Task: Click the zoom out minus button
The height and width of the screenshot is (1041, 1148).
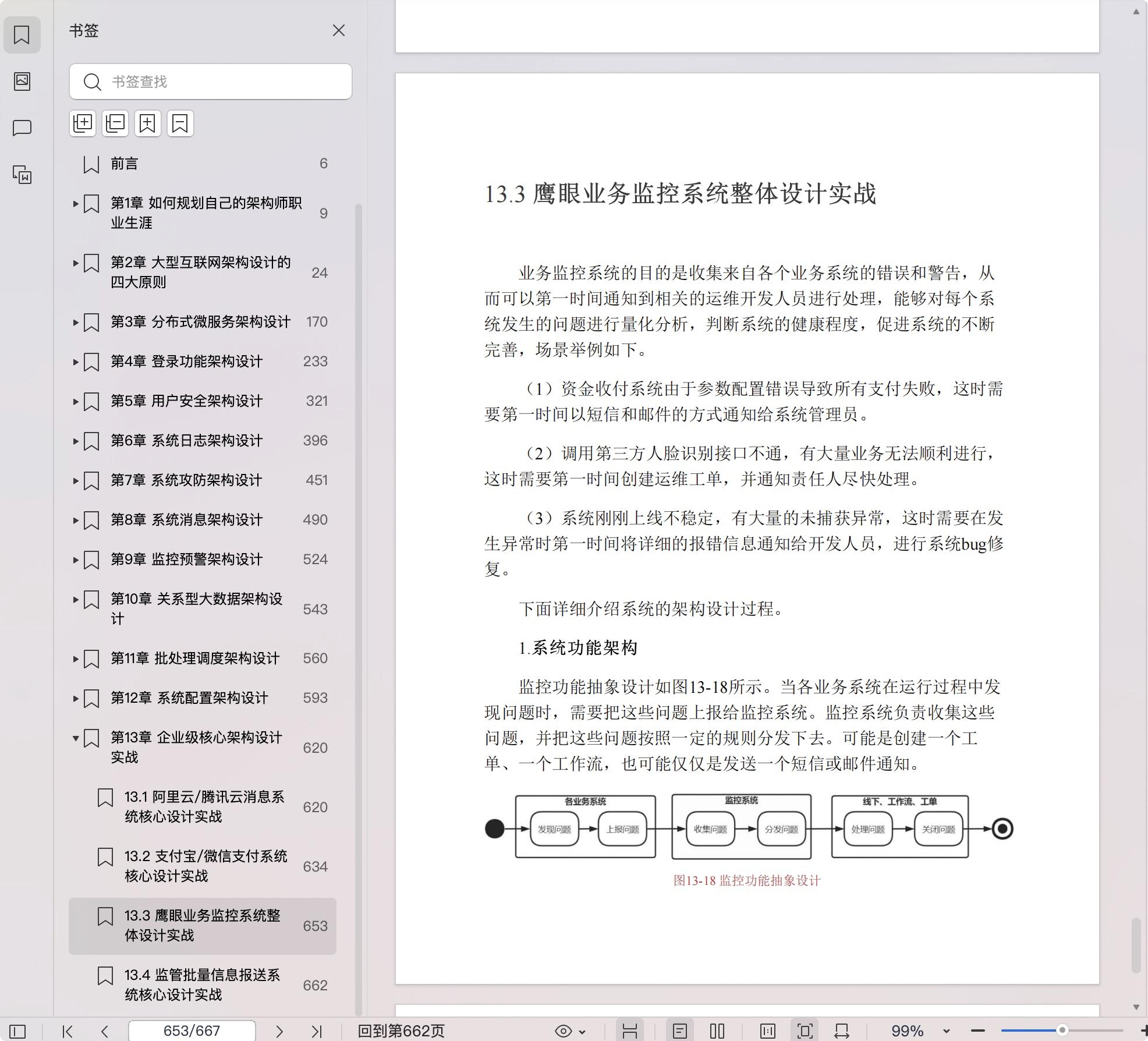Action: click(978, 1031)
